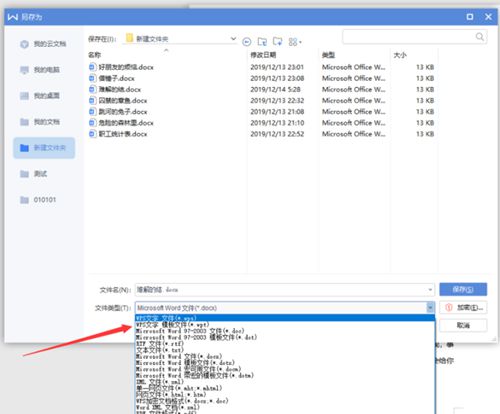Click the Encrypt button with red icon
This screenshot has height=414, width=500.
463,307
